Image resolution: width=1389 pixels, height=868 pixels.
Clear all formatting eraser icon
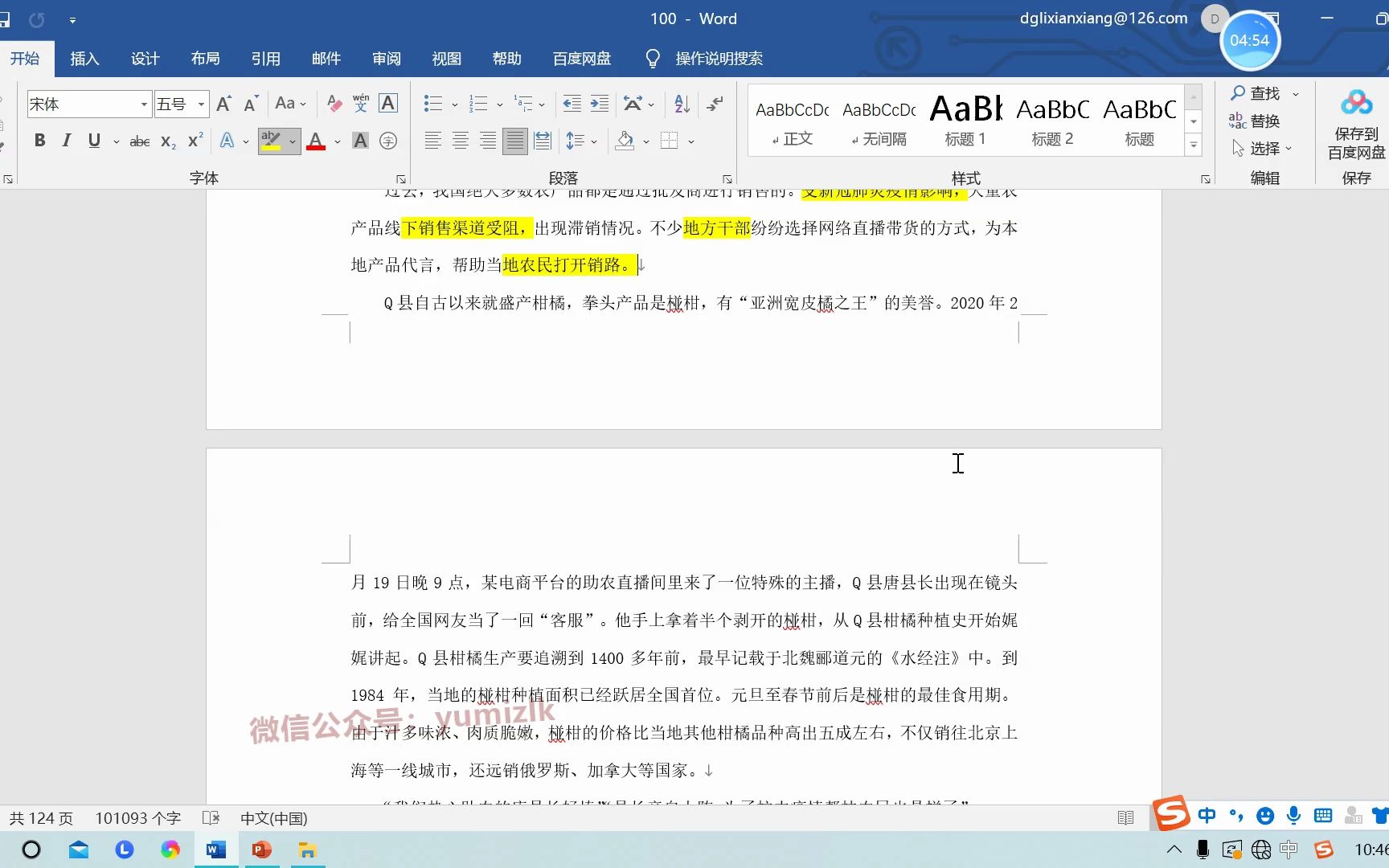334,104
